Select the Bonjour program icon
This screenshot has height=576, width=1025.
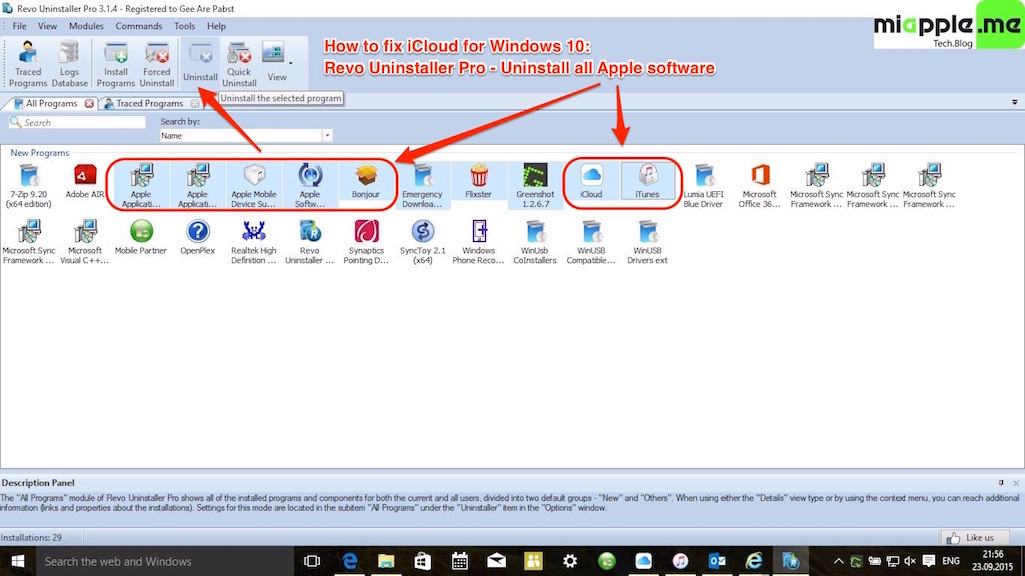[x=366, y=180]
